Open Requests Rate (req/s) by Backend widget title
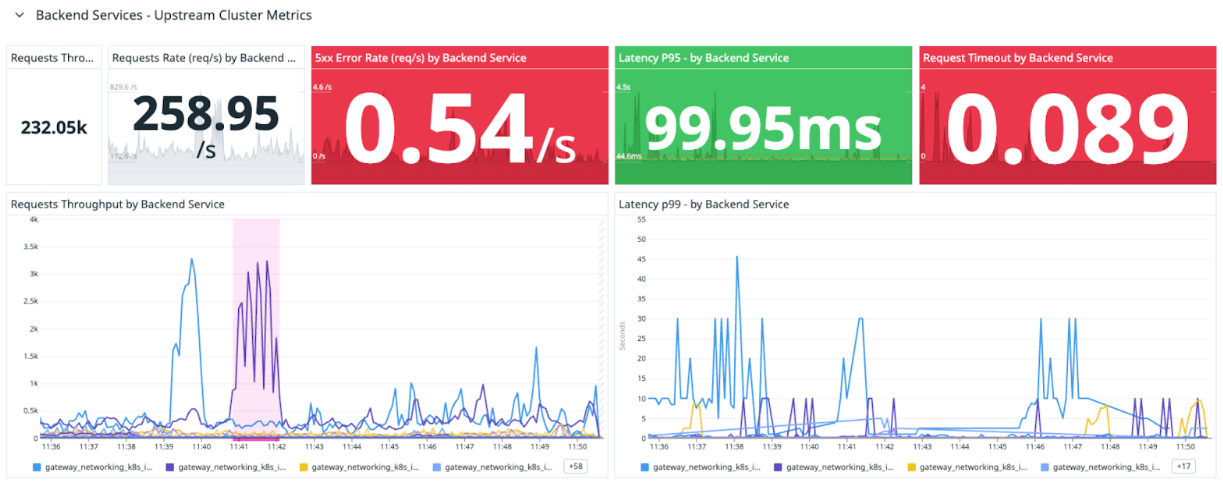Viewport: 1223px width, 490px height. coord(204,58)
